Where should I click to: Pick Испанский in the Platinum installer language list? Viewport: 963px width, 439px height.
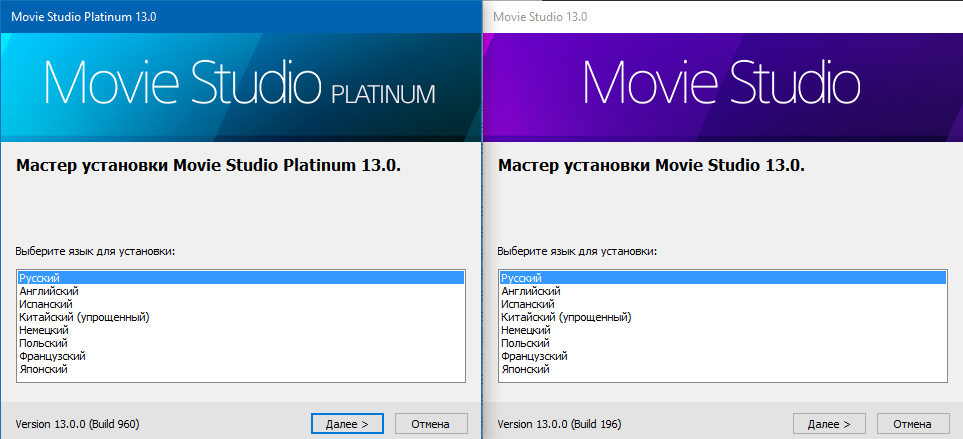pyautogui.click(x=46, y=304)
